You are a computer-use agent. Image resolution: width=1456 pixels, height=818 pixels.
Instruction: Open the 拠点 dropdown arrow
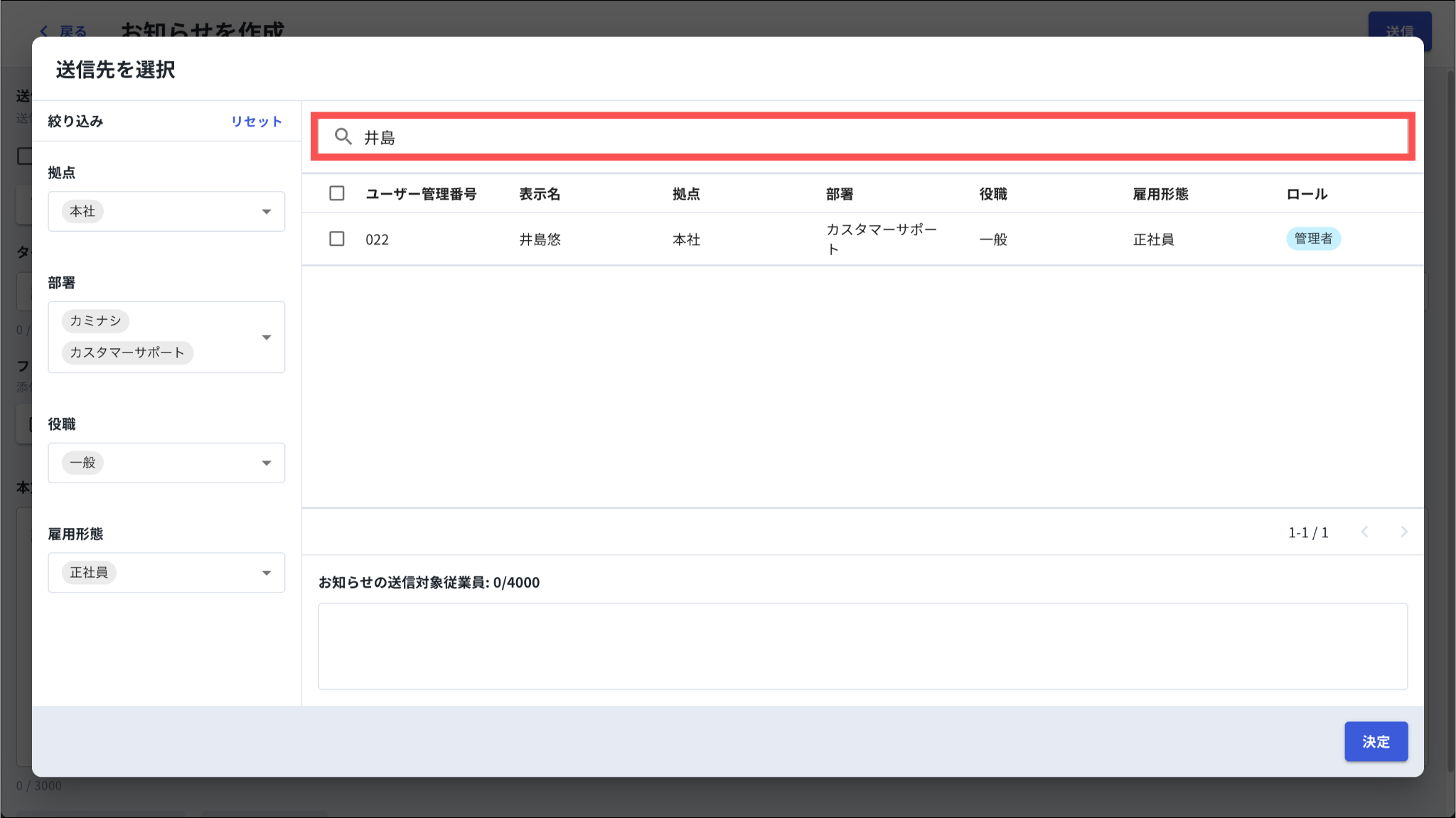[x=266, y=212]
